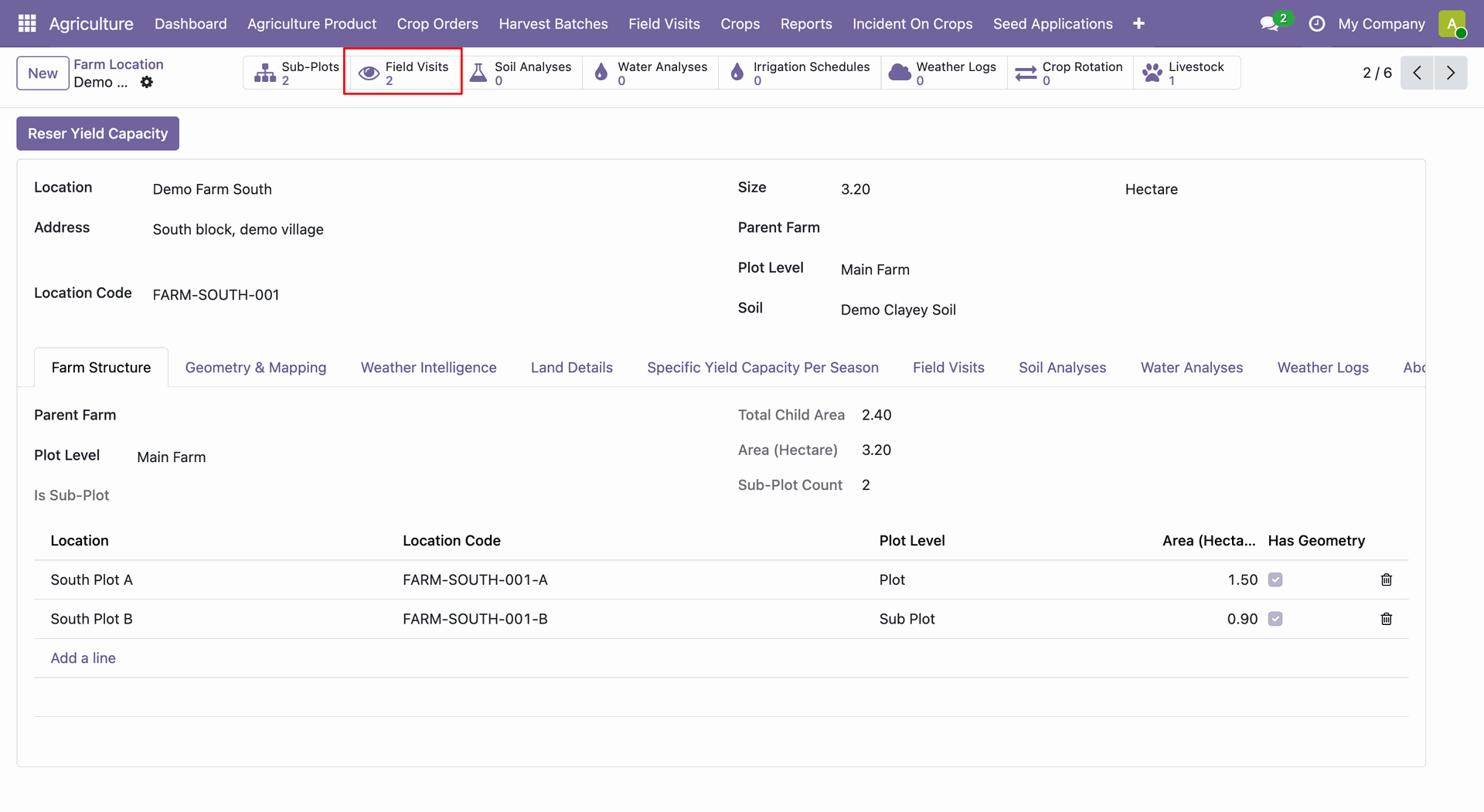The height and width of the screenshot is (812, 1484).
Task: Delete the South Plot B row
Action: pyautogui.click(x=1386, y=619)
